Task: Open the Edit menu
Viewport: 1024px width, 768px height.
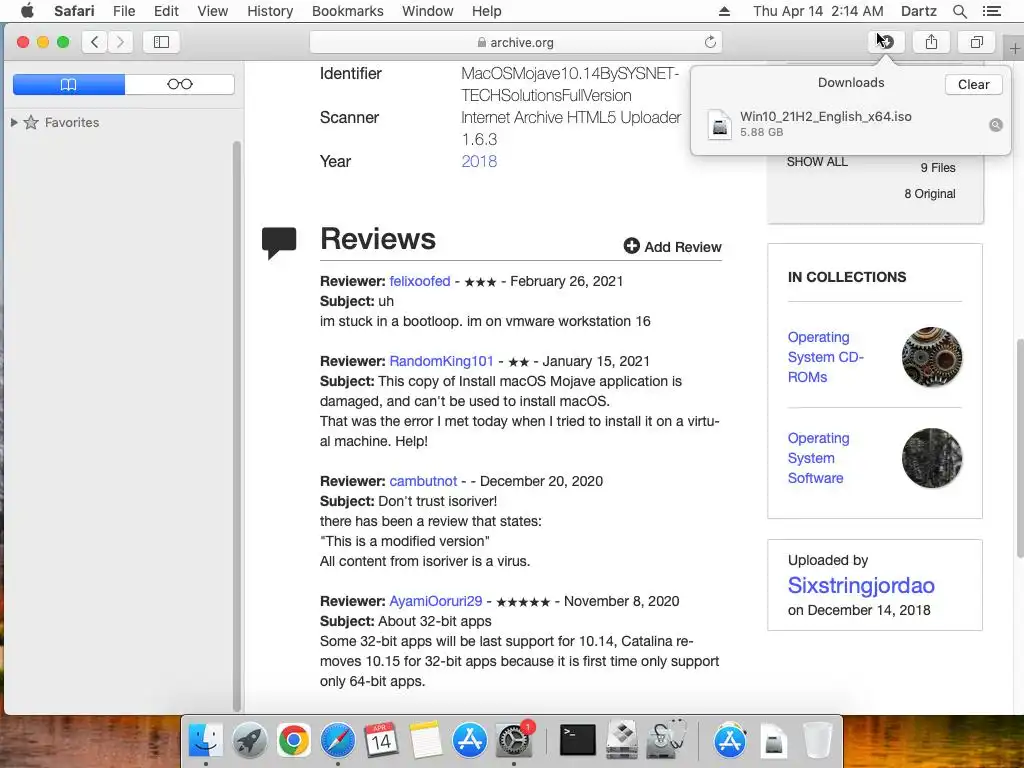Action: (166, 11)
